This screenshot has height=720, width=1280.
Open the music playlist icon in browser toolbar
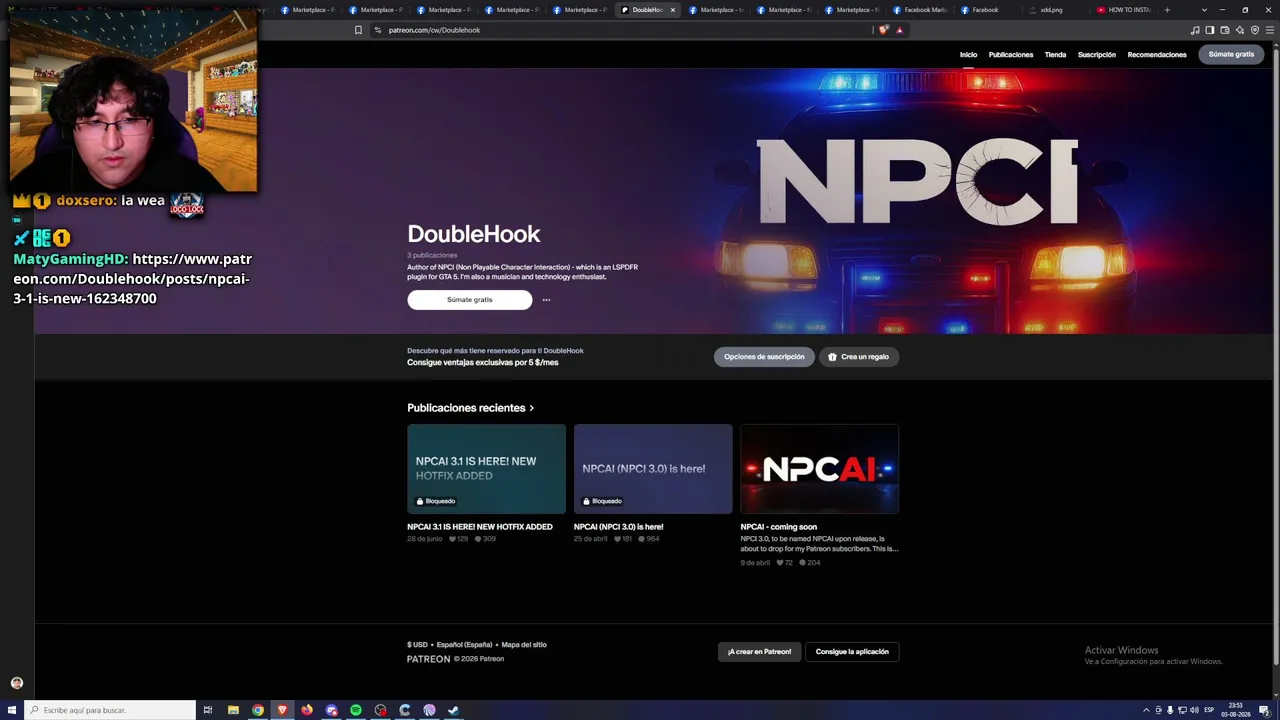click(1195, 30)
